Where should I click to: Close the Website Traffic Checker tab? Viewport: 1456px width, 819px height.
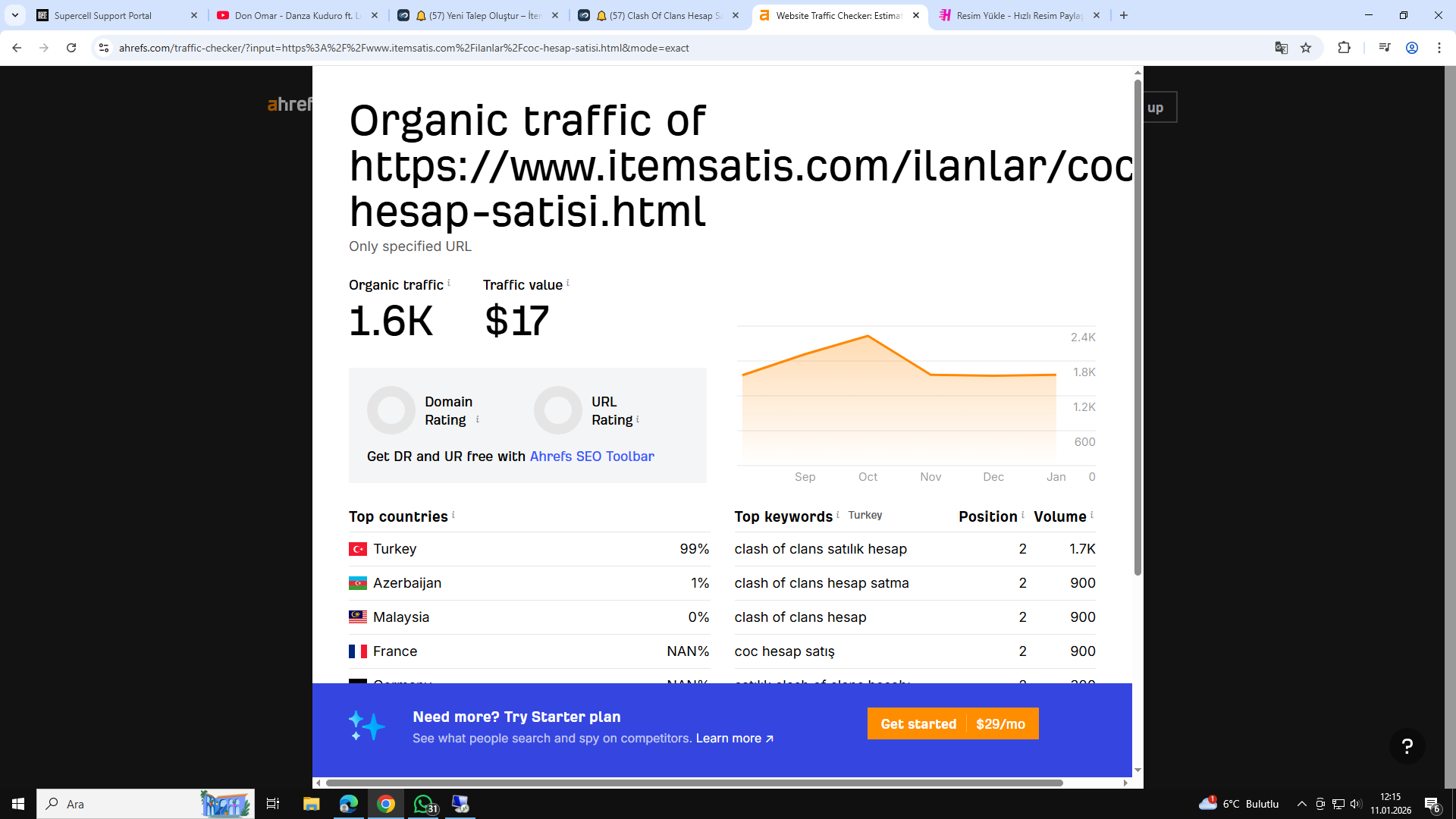[x=916, y=15]
